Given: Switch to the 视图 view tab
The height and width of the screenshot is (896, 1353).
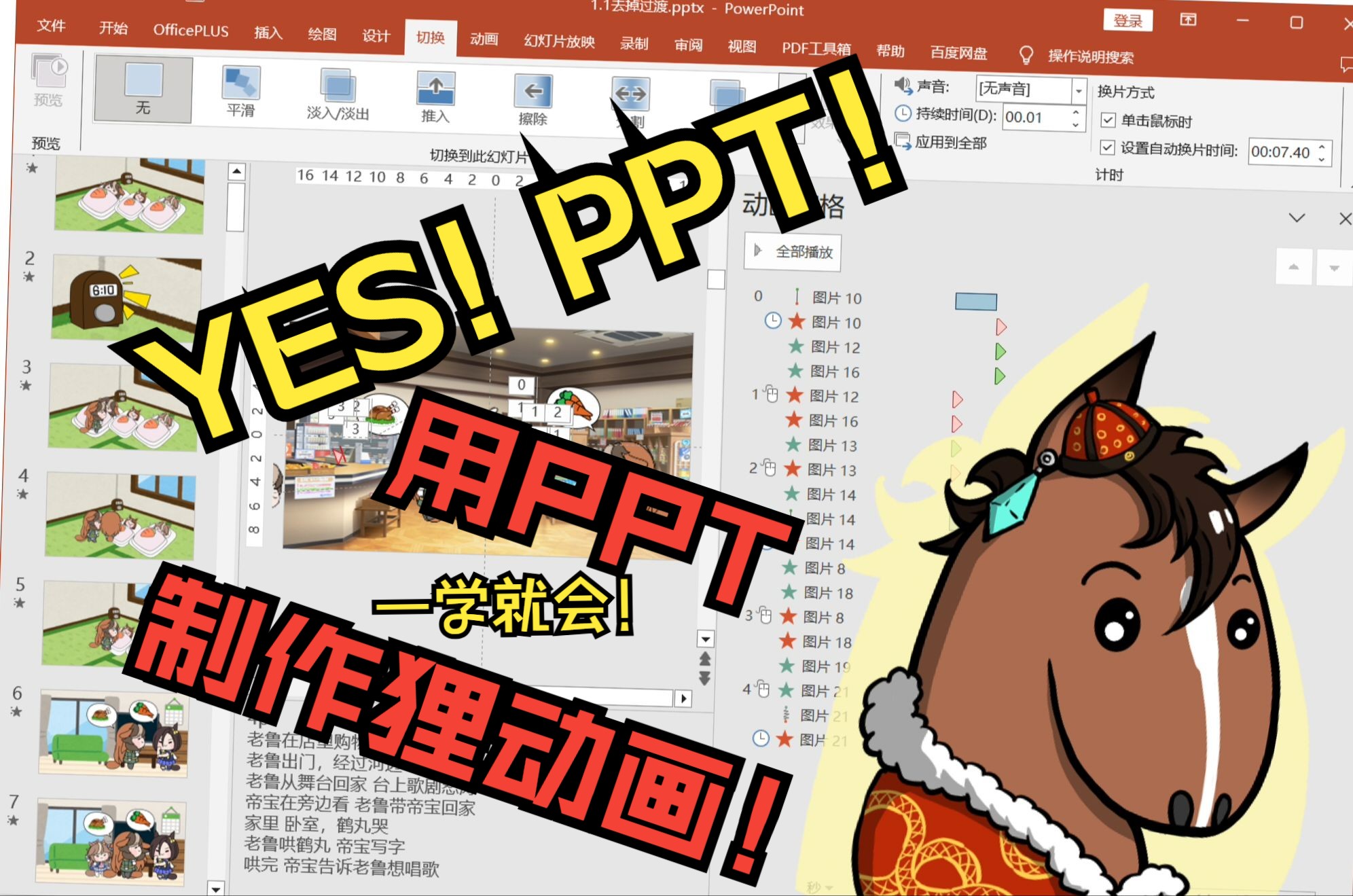Looking at the screenshot, I should (x=742, y=46).
